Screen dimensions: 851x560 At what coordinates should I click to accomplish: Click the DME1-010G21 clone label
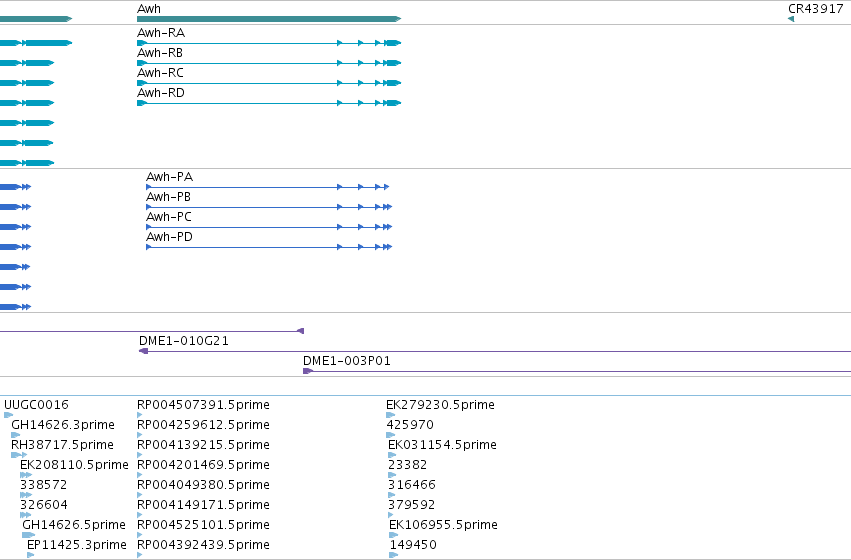(183, 341)
